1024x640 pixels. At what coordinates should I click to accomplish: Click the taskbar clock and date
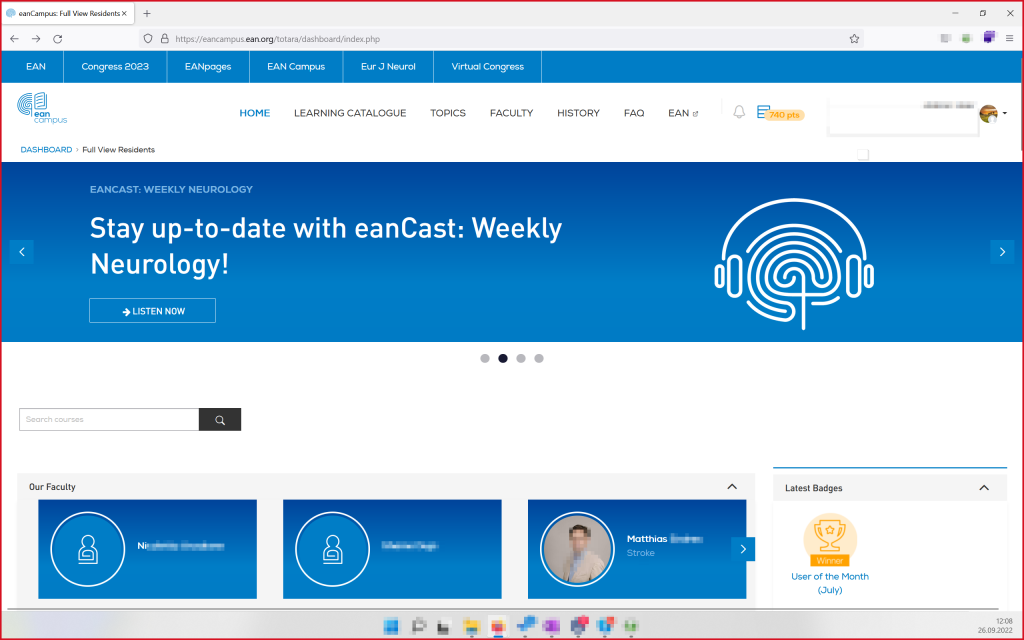(995, 626)
